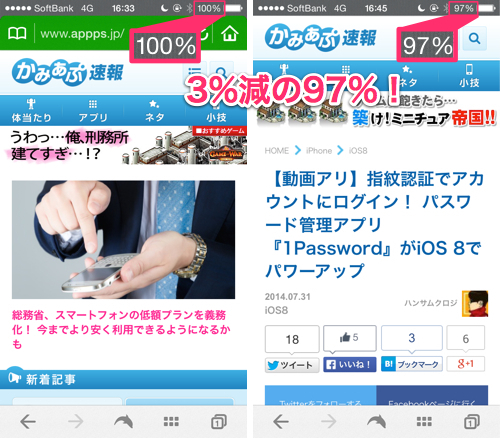Go back using left screen's back arrow
Image resolution: width=500 pixels, height=438 pixels.
click(28, 422)
